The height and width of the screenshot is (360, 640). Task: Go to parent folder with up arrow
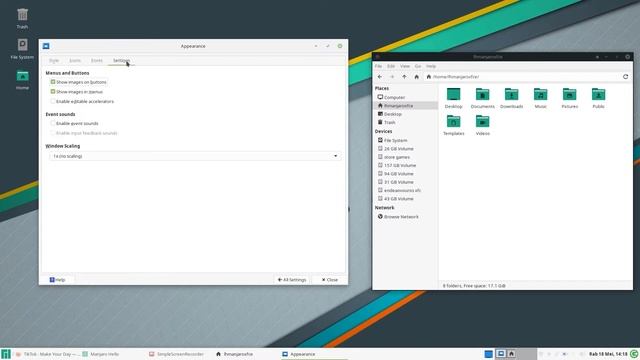(x=404, y=77)
